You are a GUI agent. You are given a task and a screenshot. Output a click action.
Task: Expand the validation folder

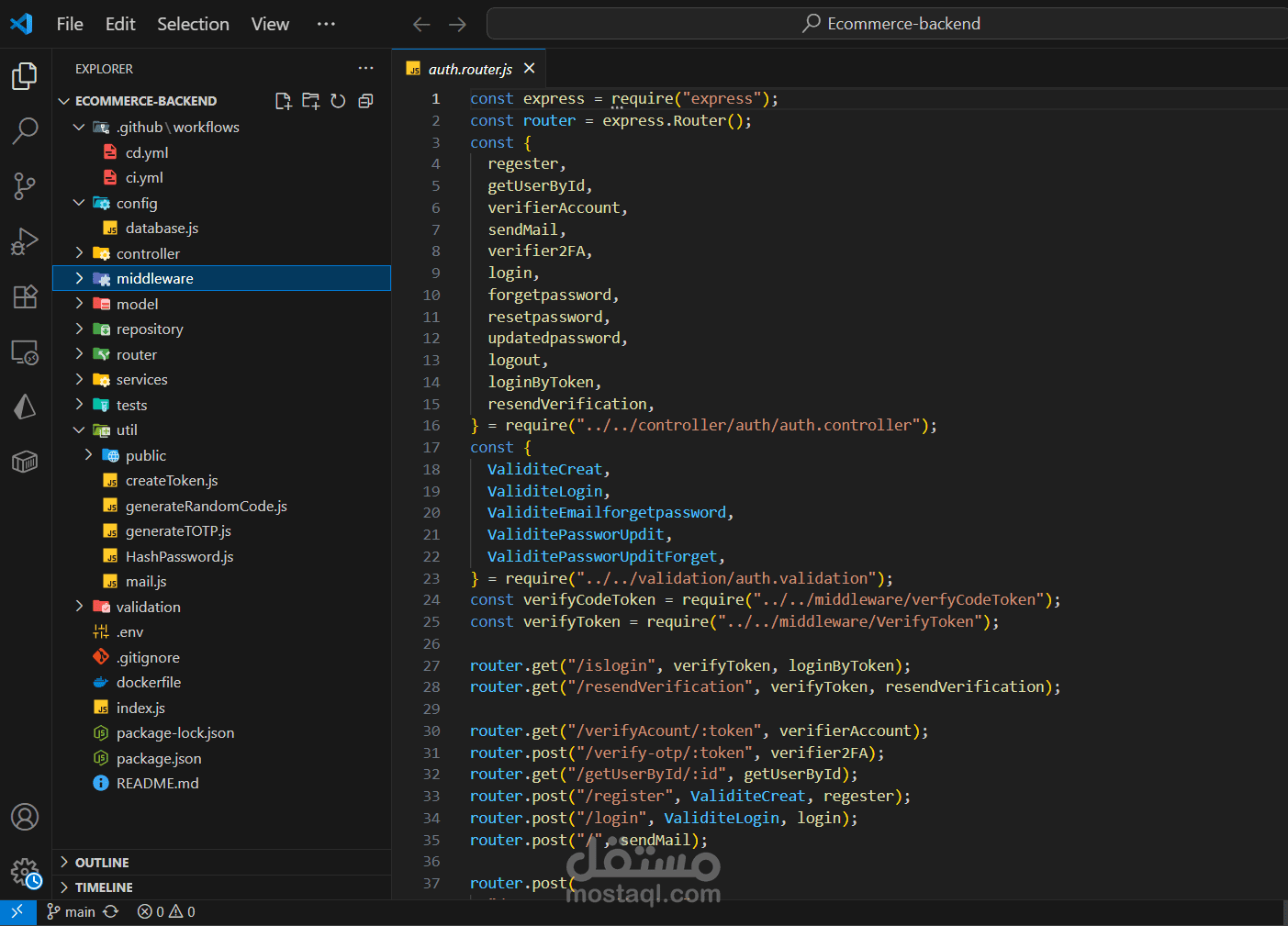click(x=222, y=607)
